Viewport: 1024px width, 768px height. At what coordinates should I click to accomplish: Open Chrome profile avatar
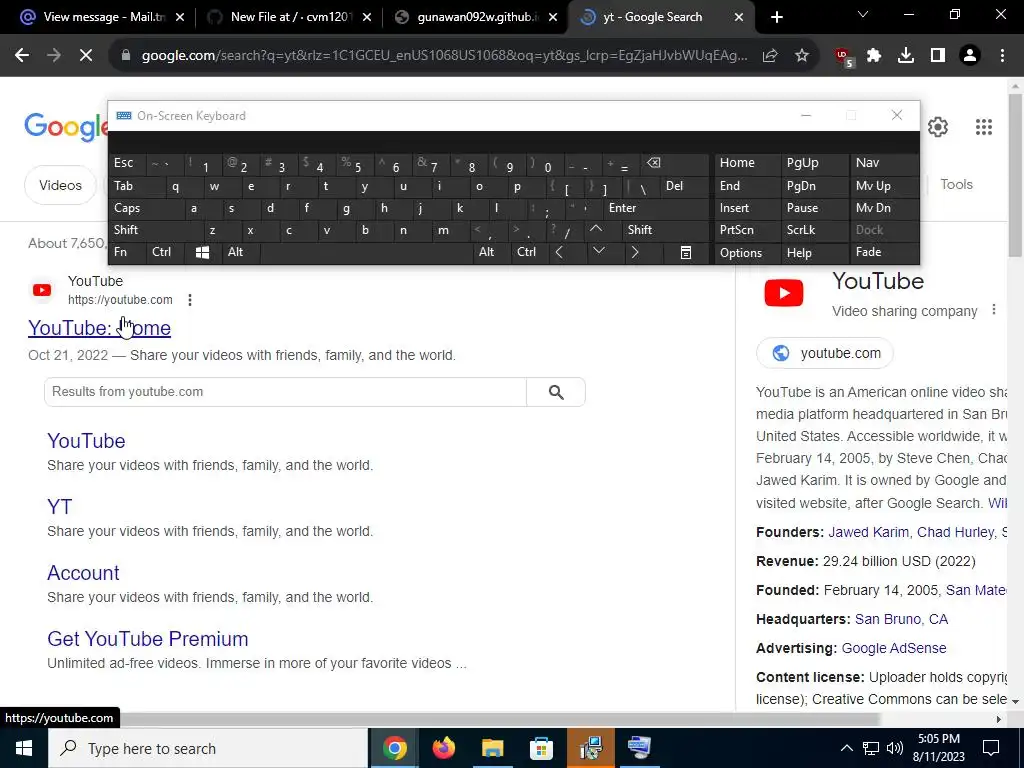click(970, 56)
